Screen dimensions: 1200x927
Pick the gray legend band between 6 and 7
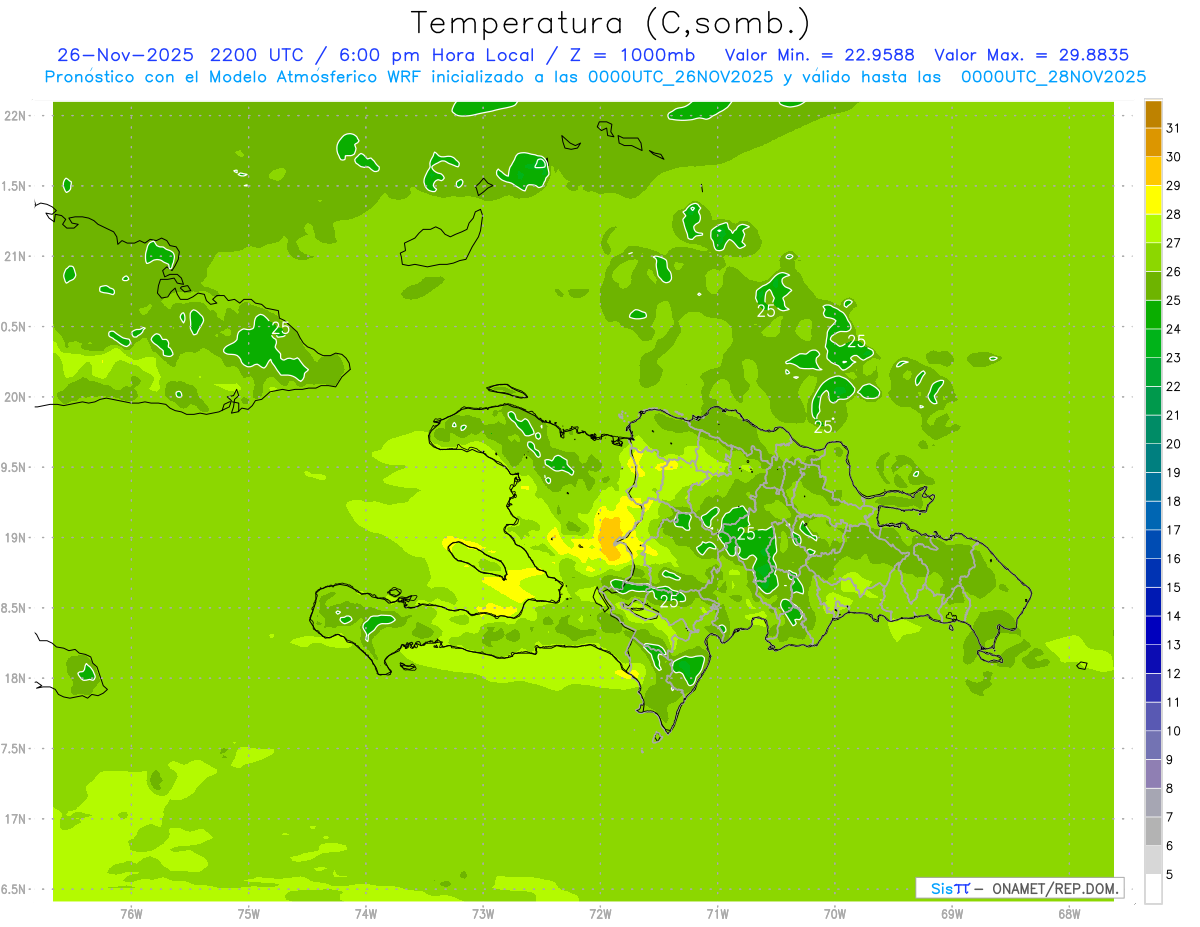1153,831
